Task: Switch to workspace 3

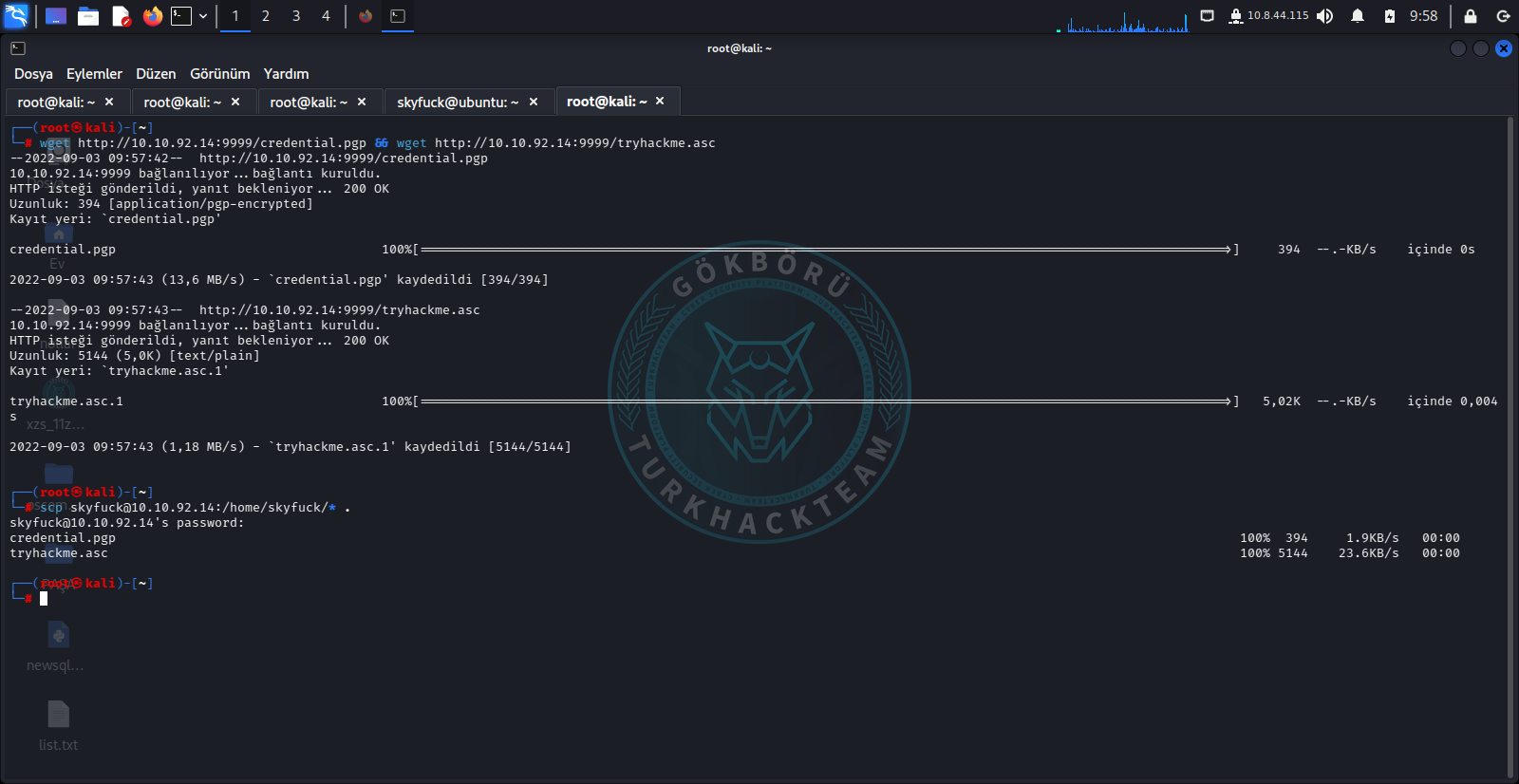Action: pyautogui.click(x=296, y=16)
